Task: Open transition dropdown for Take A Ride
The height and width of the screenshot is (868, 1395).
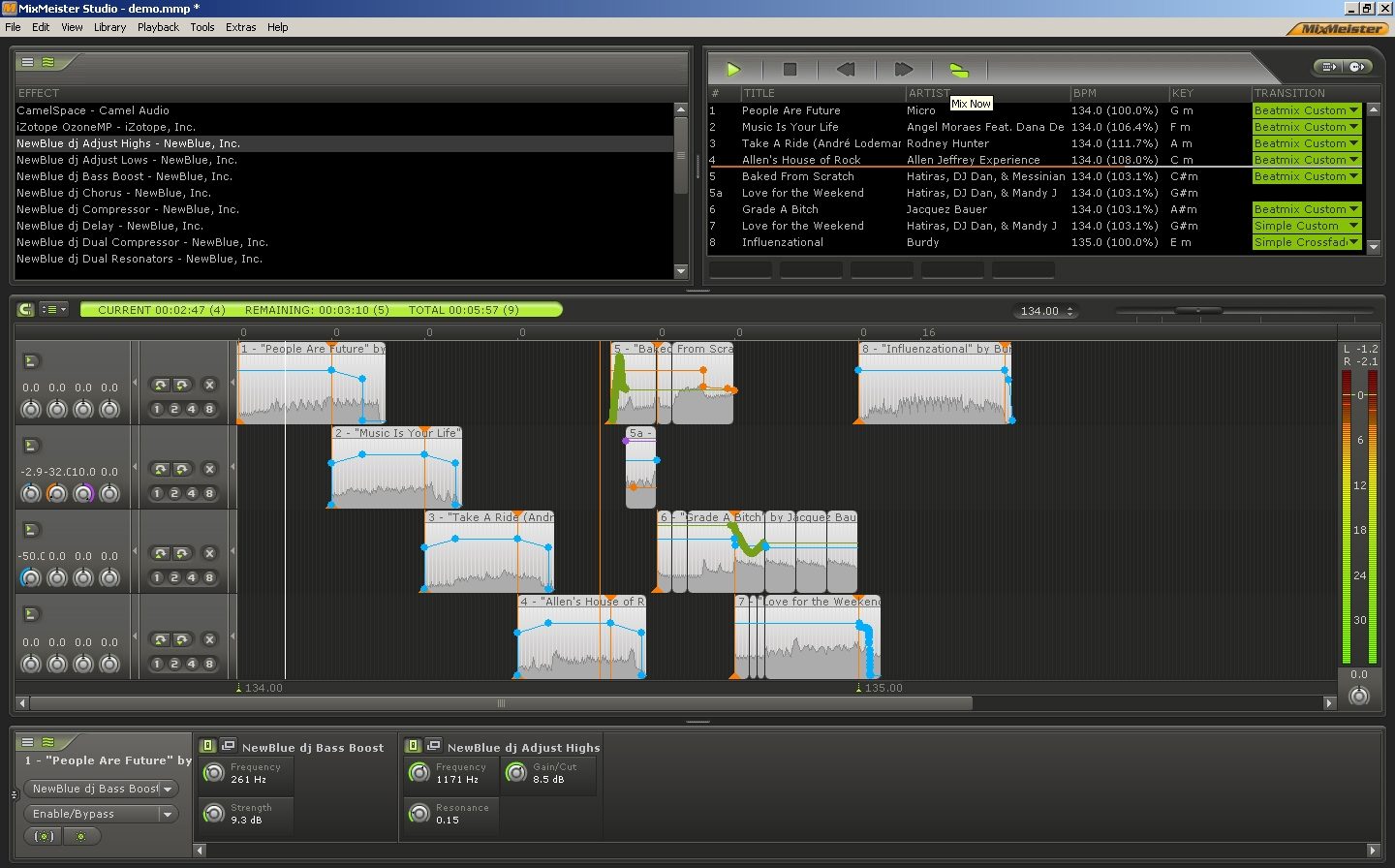Action: click(1353, 143)
